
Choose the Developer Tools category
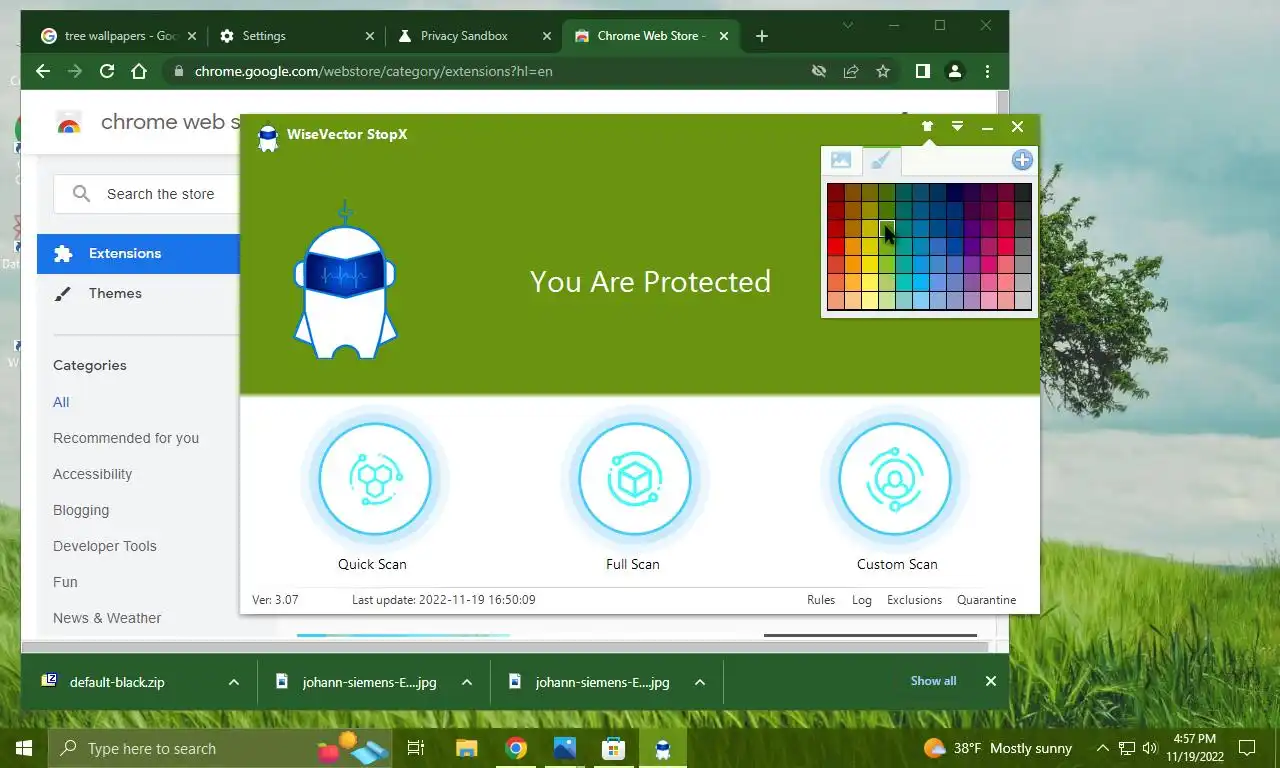coord(105,546)
